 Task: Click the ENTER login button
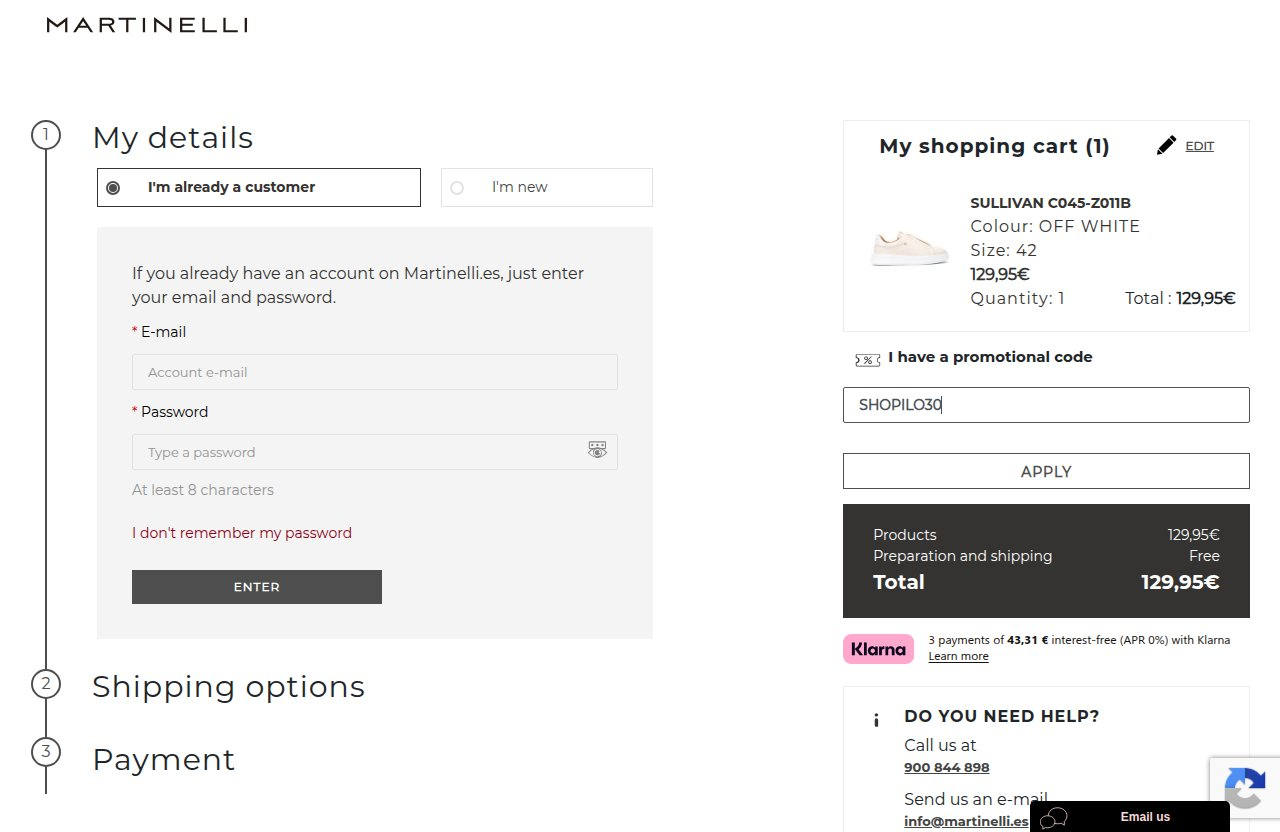point(257,587)
